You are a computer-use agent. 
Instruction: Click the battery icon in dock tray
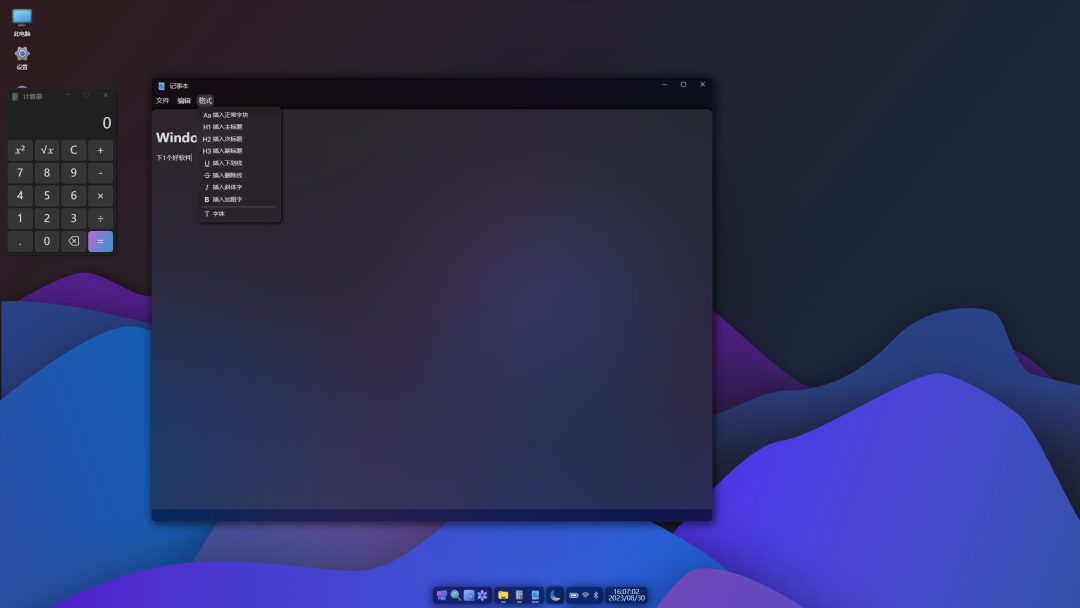pos(574,596)
